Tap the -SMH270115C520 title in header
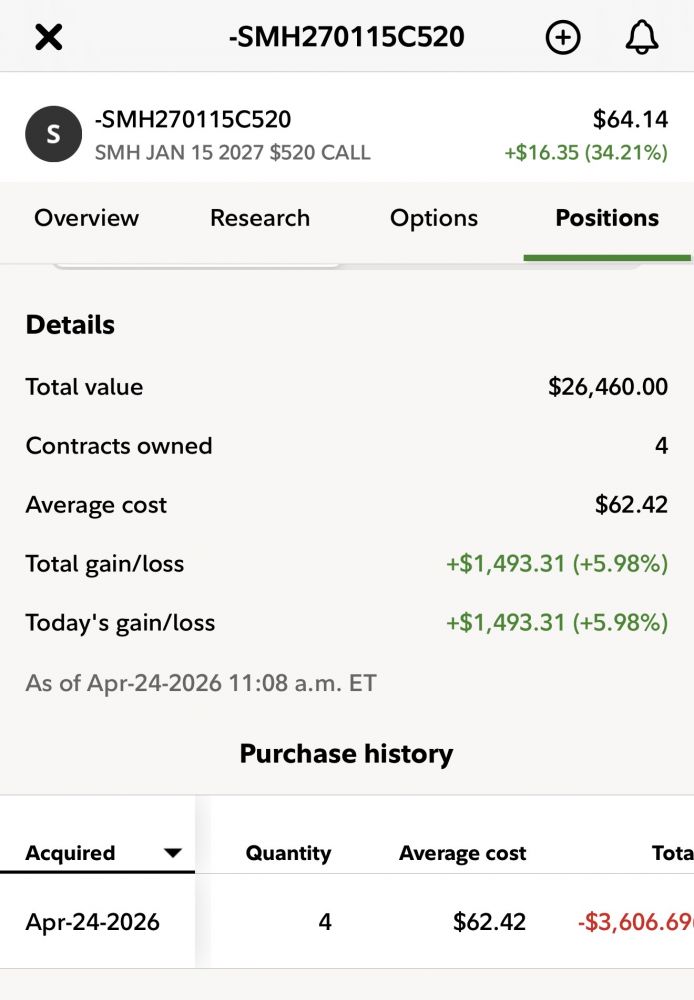This screenshot has height=1000, width=694. [x=346, y=38]
